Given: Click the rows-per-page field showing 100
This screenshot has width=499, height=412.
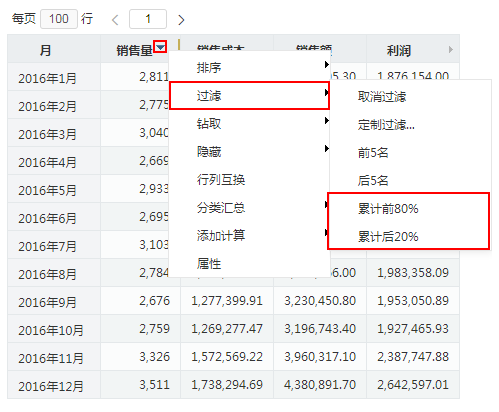Looking at the screenshot, I should (59, 19).
